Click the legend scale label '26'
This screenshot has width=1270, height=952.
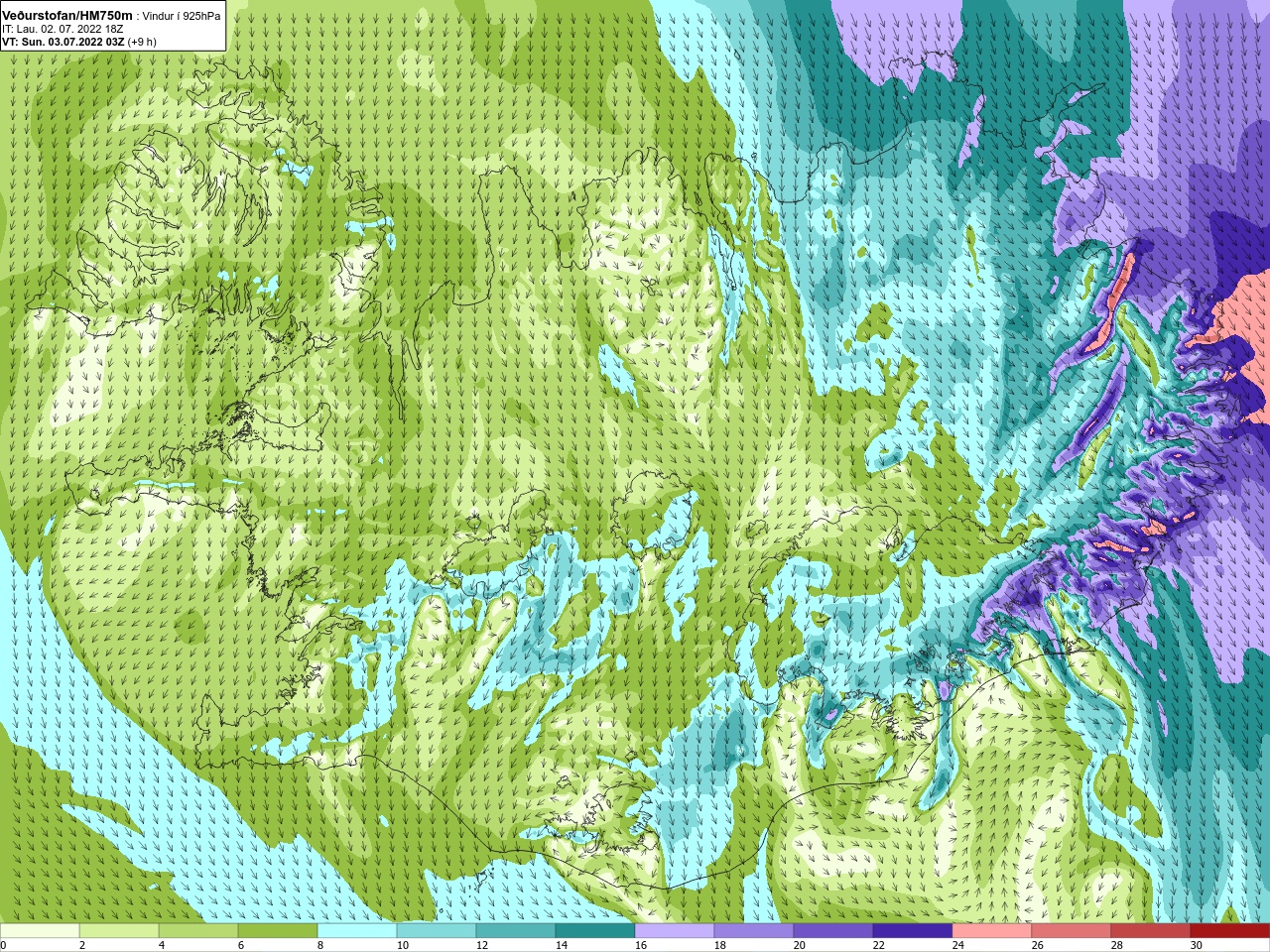pyautogui.click(x=1038, y=945)
